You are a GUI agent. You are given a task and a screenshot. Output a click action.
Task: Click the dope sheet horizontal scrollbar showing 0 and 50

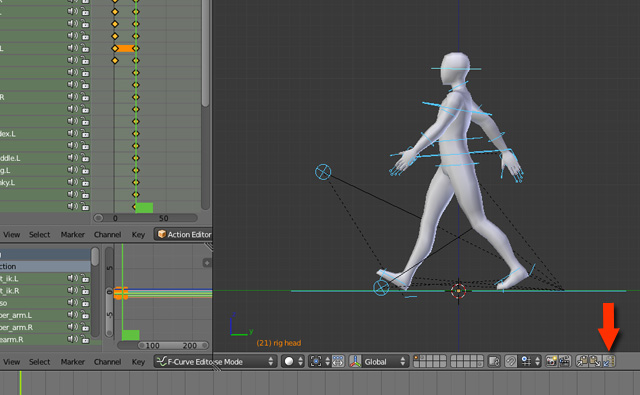(145, 218)
